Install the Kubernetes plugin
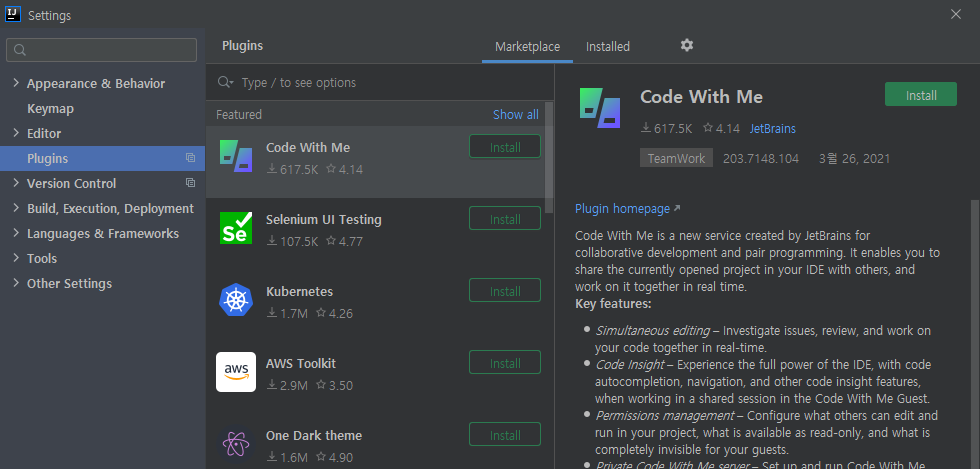 (505, 291)
